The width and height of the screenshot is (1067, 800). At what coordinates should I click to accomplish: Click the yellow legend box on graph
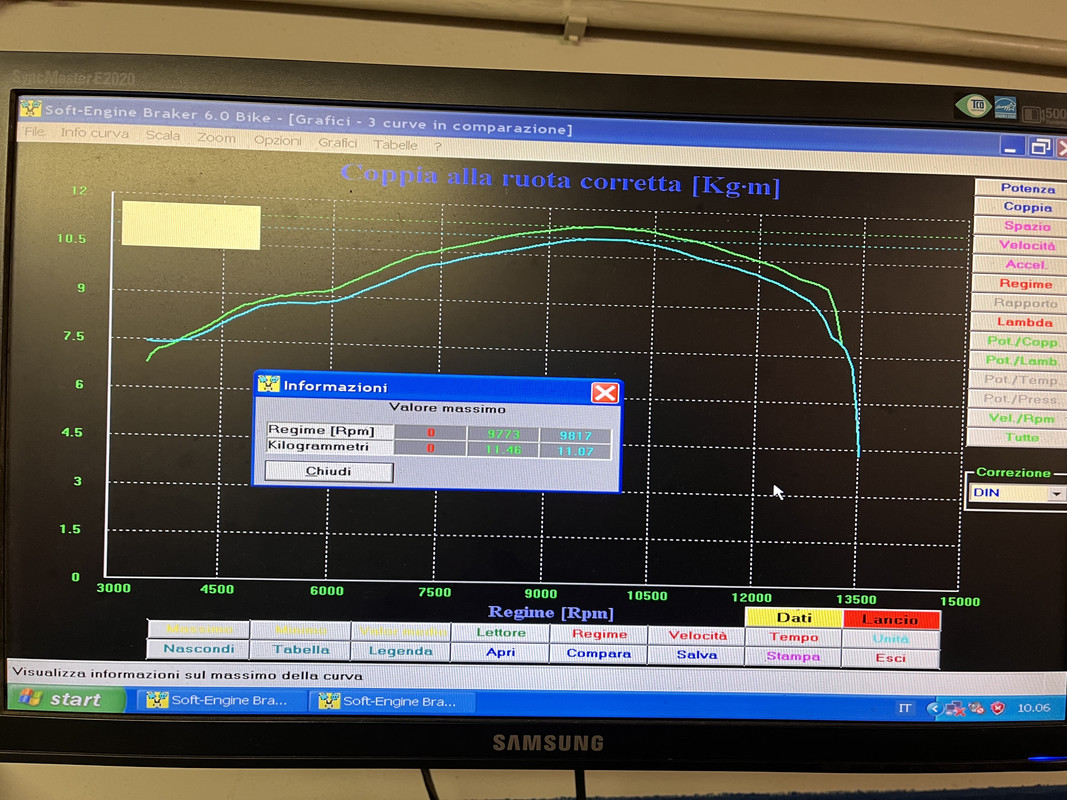[x=191, y=225]
